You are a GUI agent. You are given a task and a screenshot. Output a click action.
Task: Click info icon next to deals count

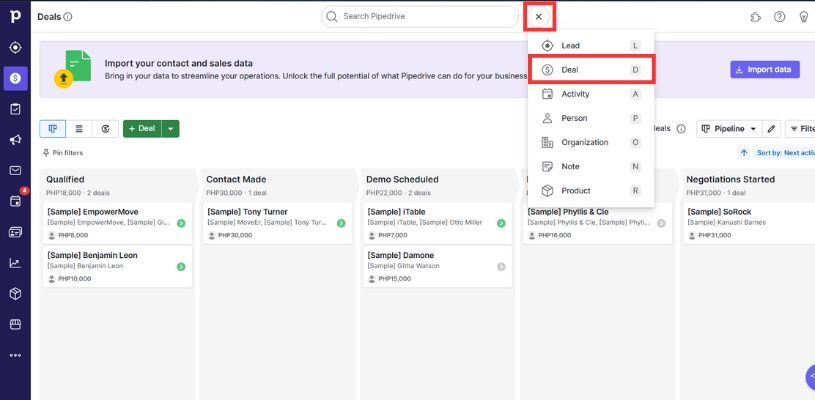pyautogui.click(x=681, y=129)
